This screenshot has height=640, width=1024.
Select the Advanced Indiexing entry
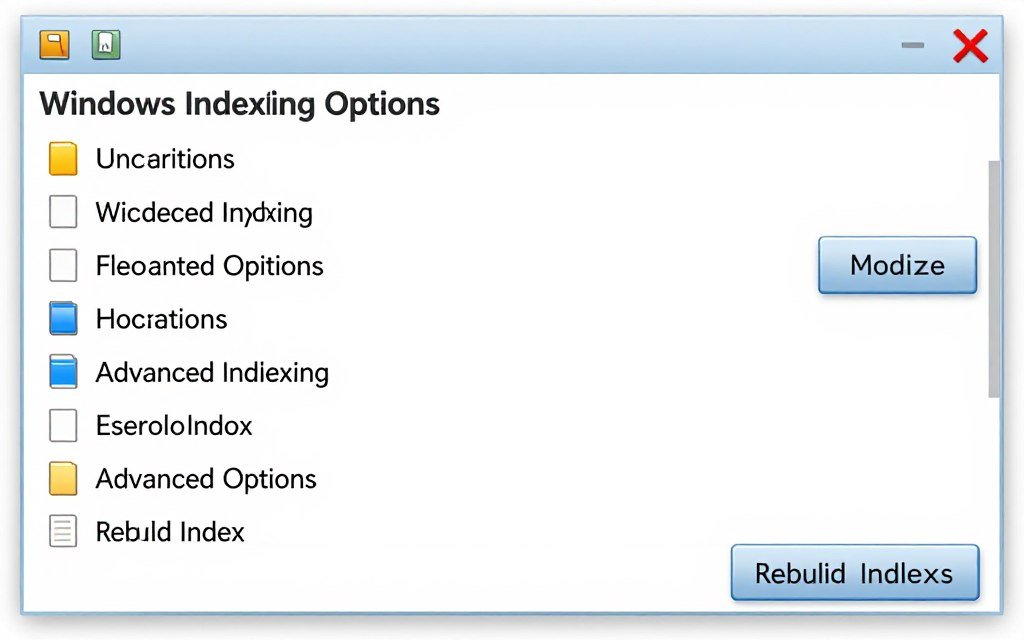coord(212,371)
